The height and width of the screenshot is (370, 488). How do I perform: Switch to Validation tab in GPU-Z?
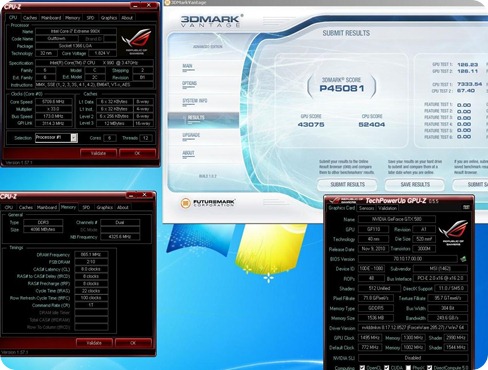[x=387, y=208]
